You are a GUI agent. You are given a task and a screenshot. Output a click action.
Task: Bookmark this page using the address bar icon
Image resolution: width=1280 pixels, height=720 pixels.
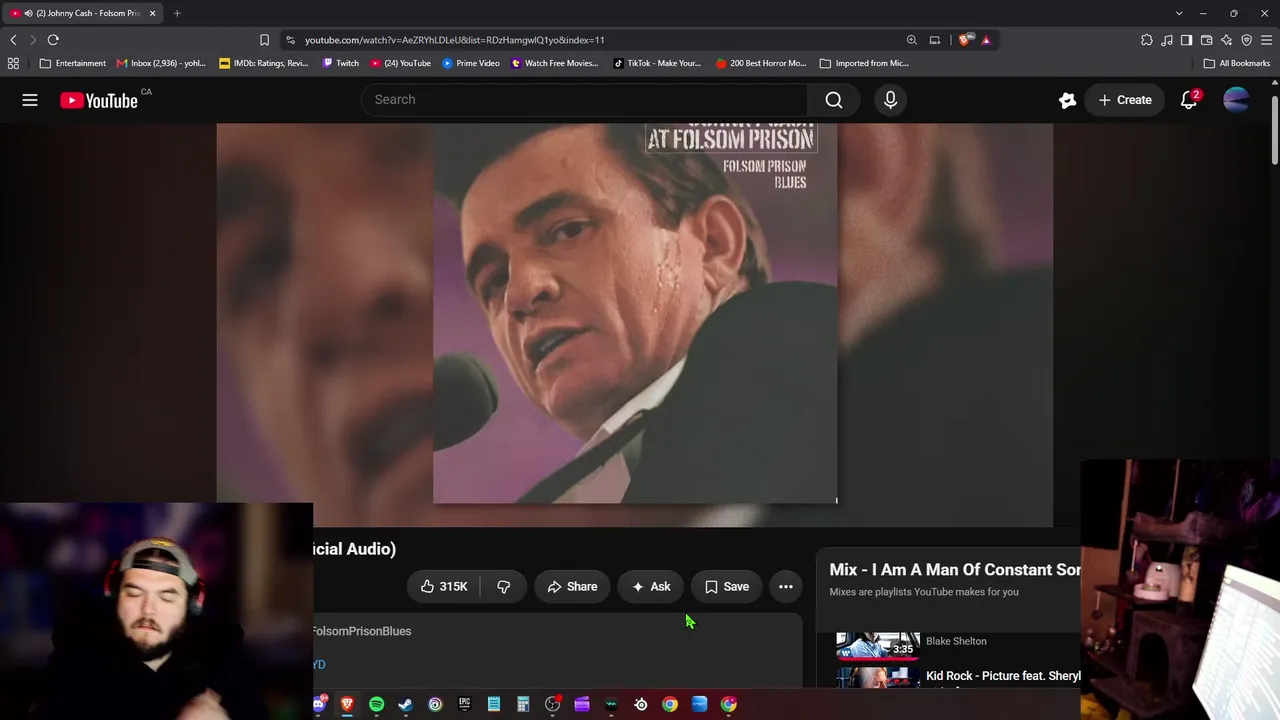264,40
